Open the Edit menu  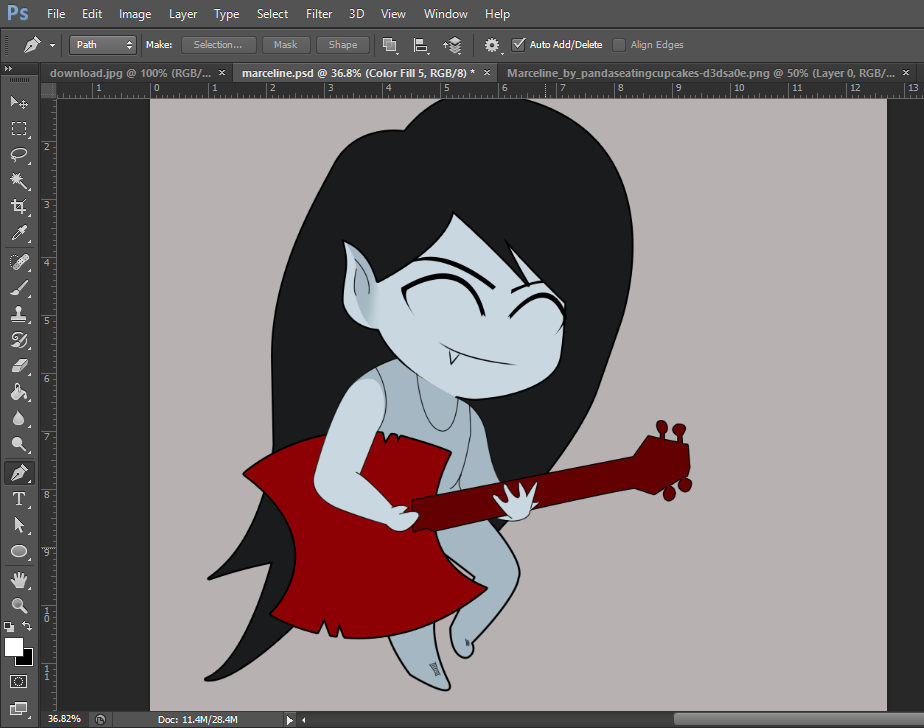pyautogui.click(x=92, y=14)
